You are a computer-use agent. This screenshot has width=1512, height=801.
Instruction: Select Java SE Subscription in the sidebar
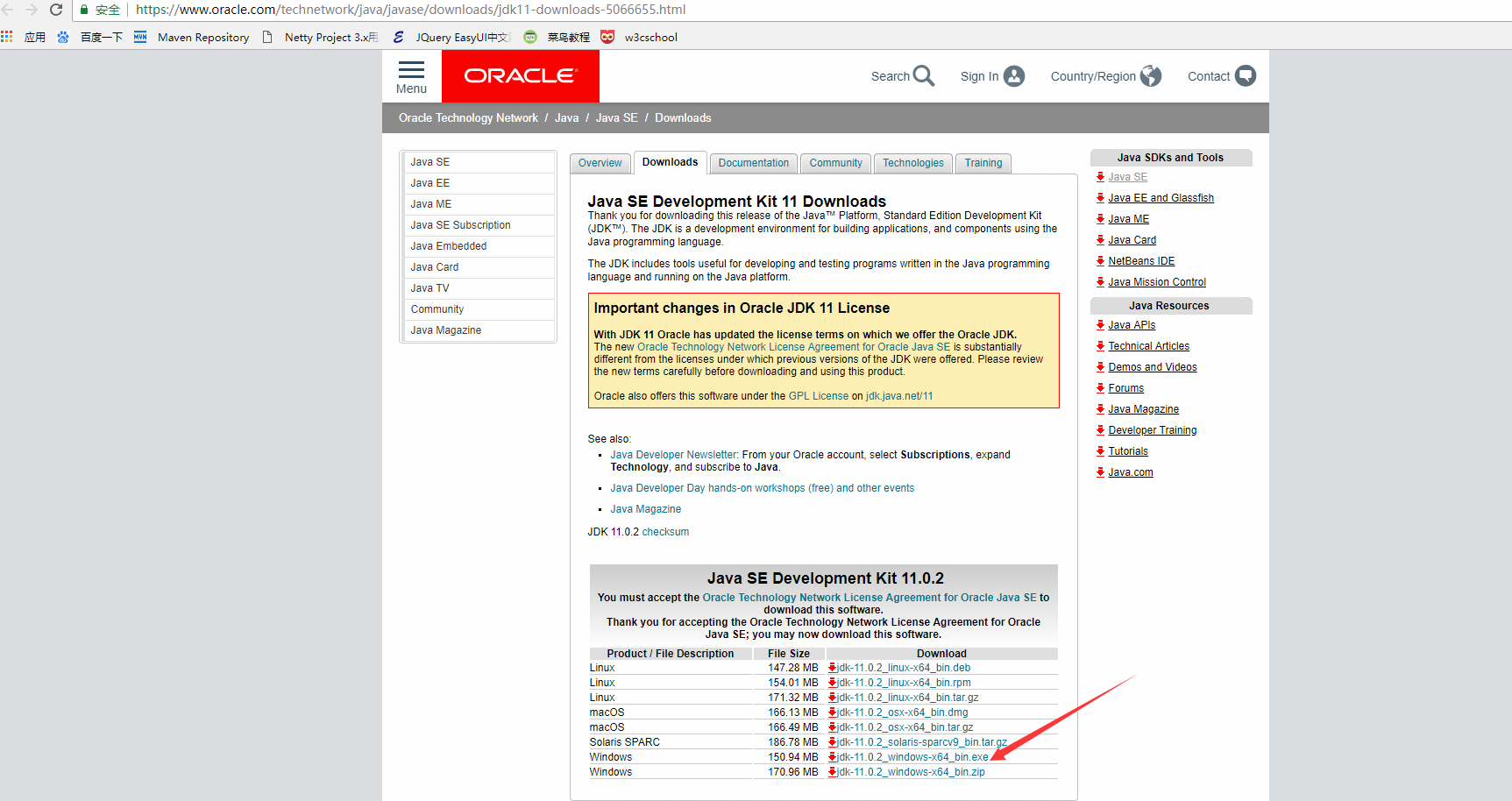(460, 224)
